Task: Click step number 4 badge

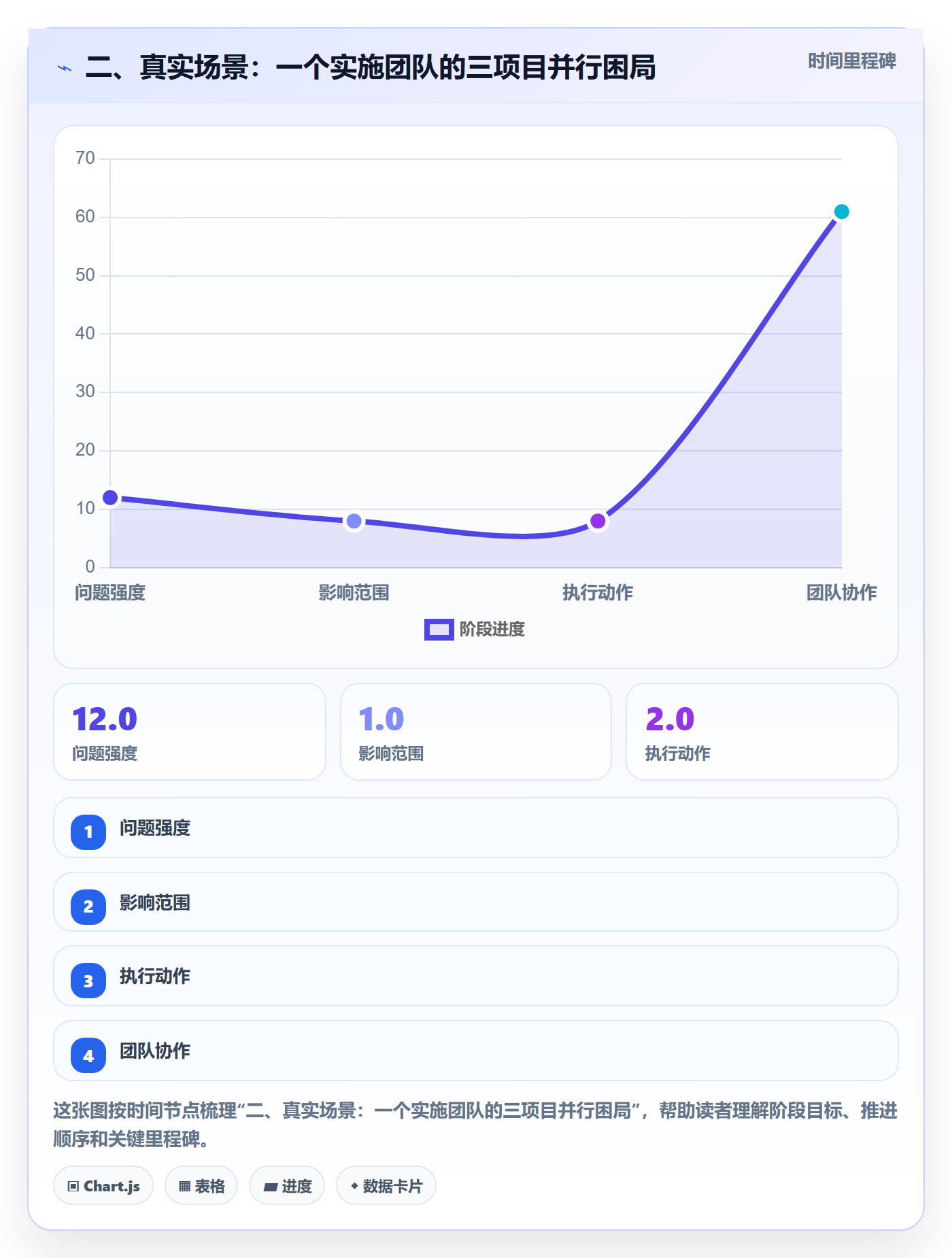Action: click(x=88, y=1056)
